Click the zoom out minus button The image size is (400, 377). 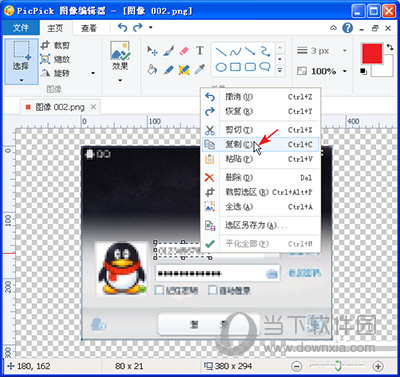[x=296, y=366]
